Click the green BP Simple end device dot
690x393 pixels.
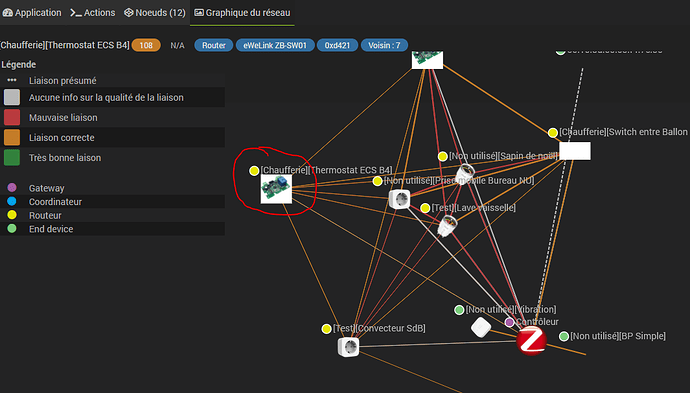564,336
